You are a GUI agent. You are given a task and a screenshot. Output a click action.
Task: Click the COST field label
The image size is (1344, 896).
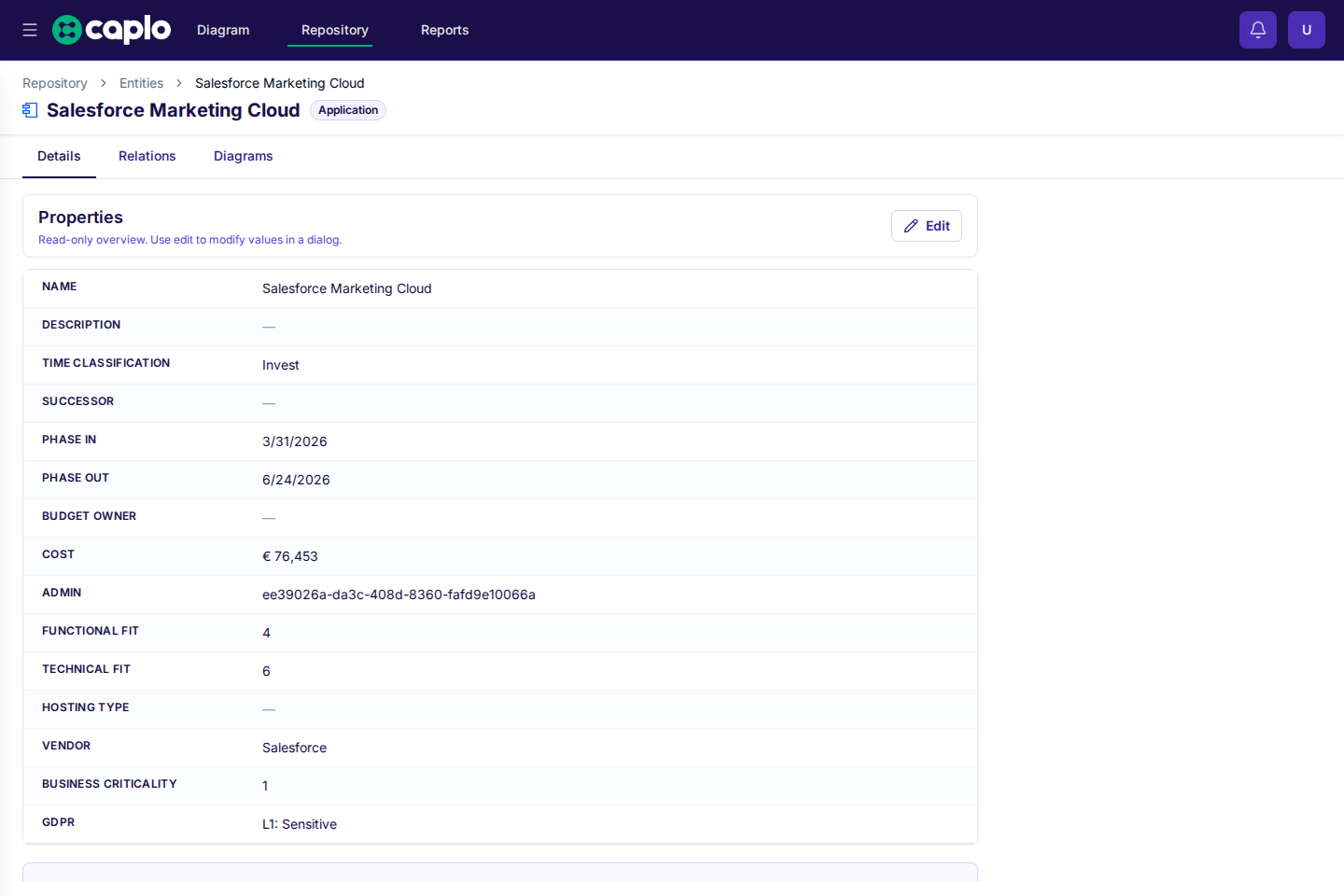click(x=58, y=554)
